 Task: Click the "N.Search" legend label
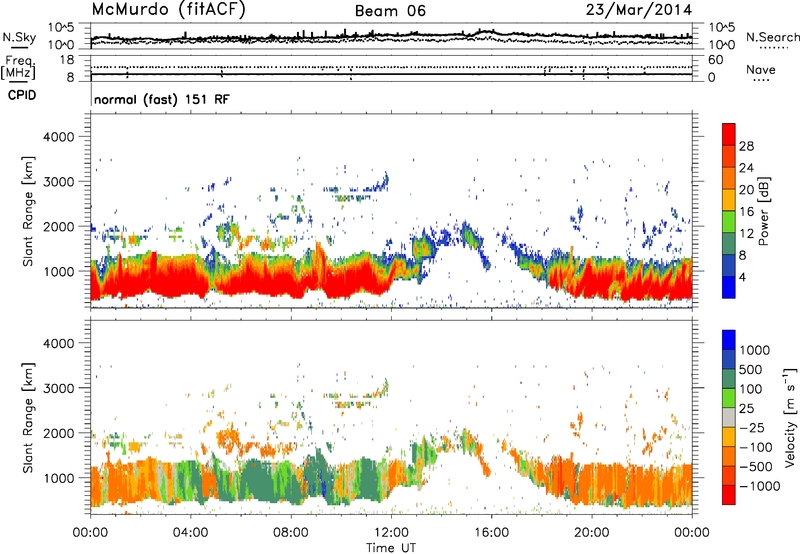point(772,37)
